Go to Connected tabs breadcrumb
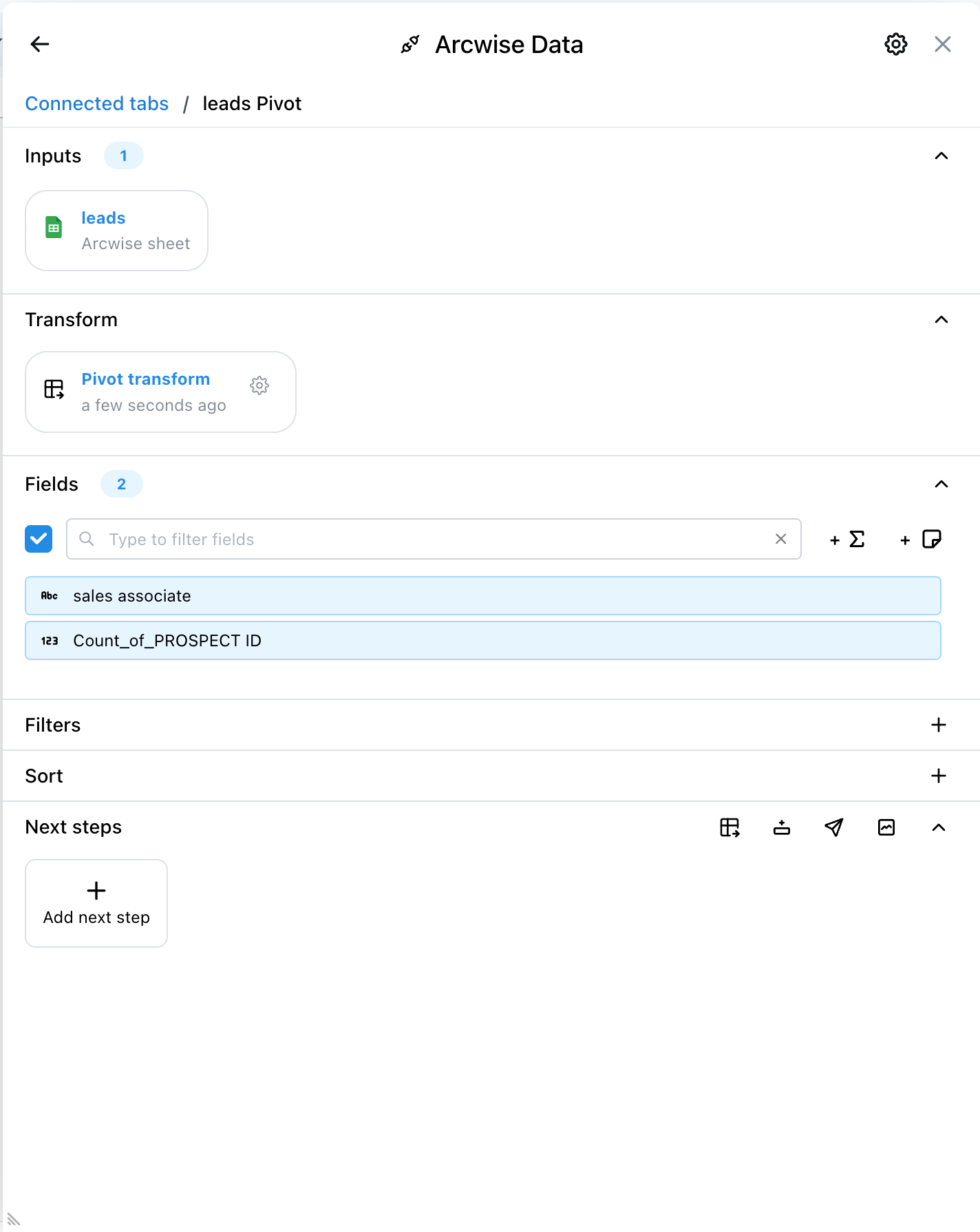The image size is (980, 1232). coord(97,104)
